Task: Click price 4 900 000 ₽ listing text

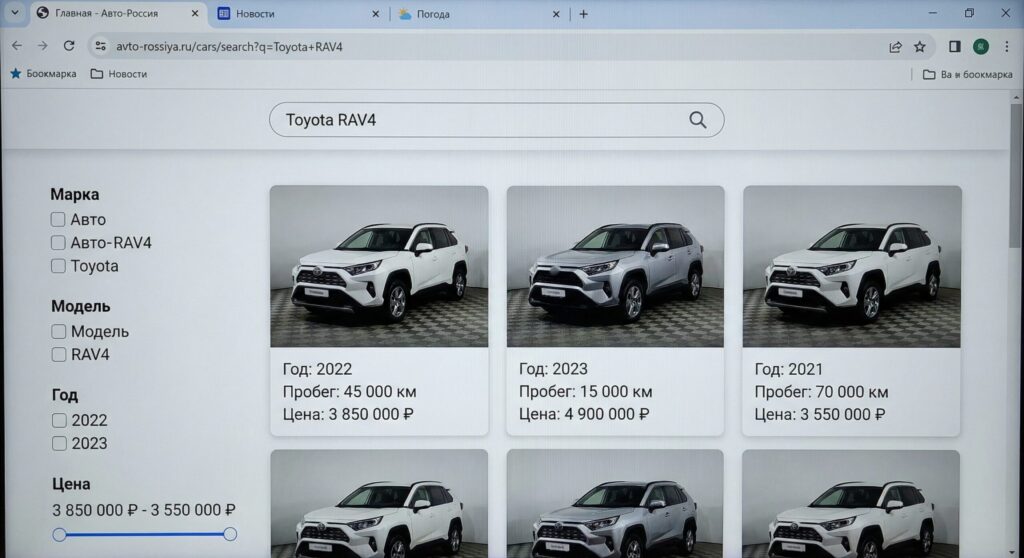Action: (584, 414)
